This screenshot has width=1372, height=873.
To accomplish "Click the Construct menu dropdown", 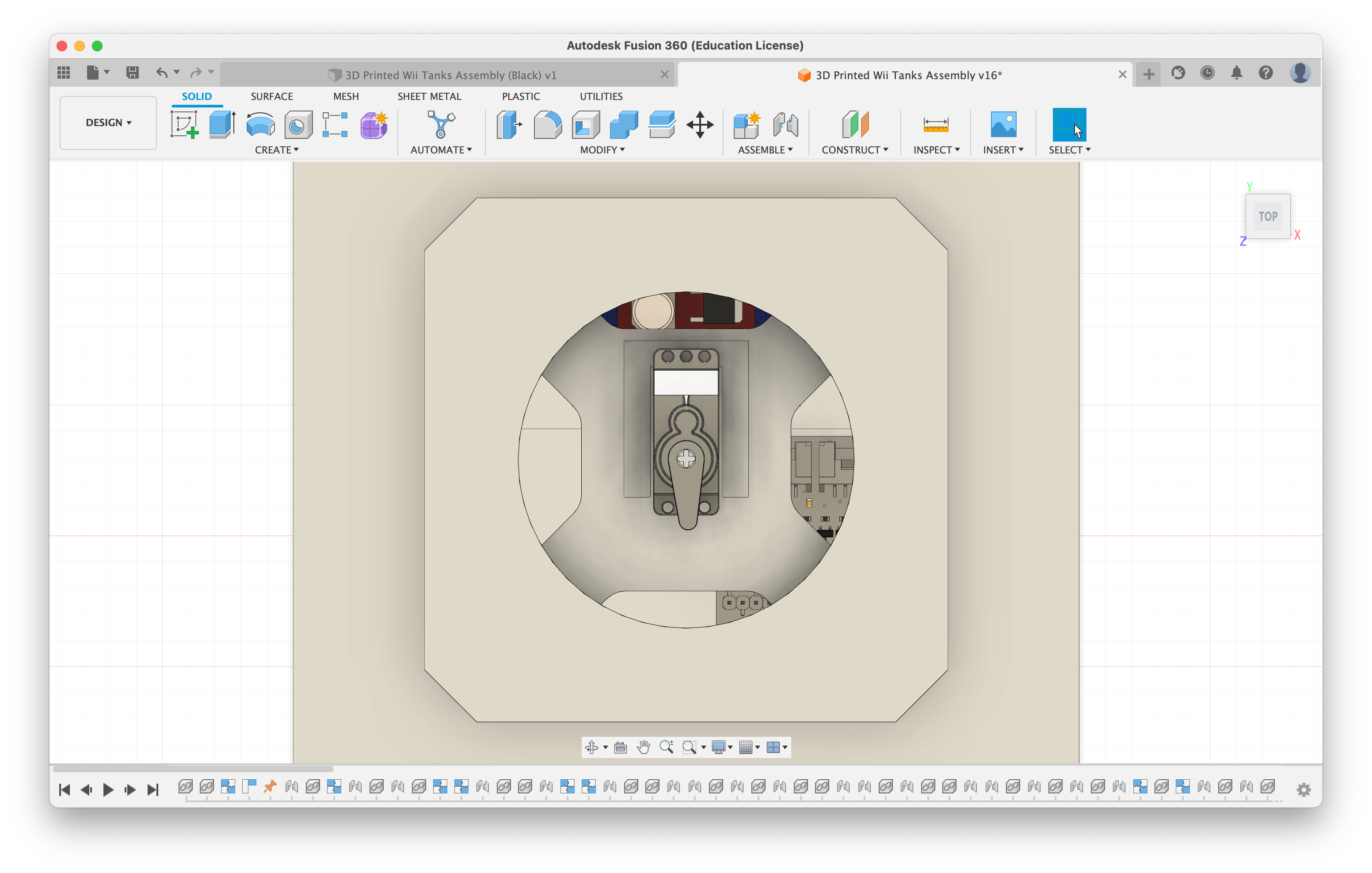I will (854, 150).
